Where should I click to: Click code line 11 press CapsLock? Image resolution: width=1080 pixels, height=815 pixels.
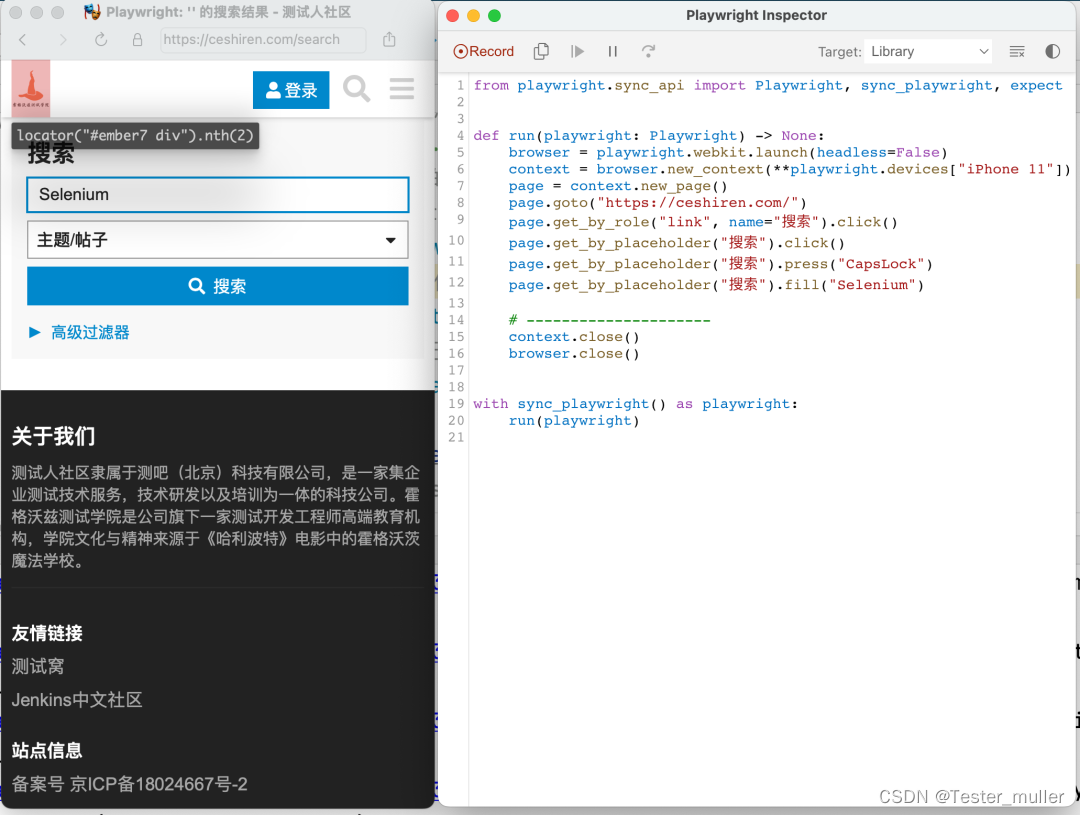coord(720,265)
